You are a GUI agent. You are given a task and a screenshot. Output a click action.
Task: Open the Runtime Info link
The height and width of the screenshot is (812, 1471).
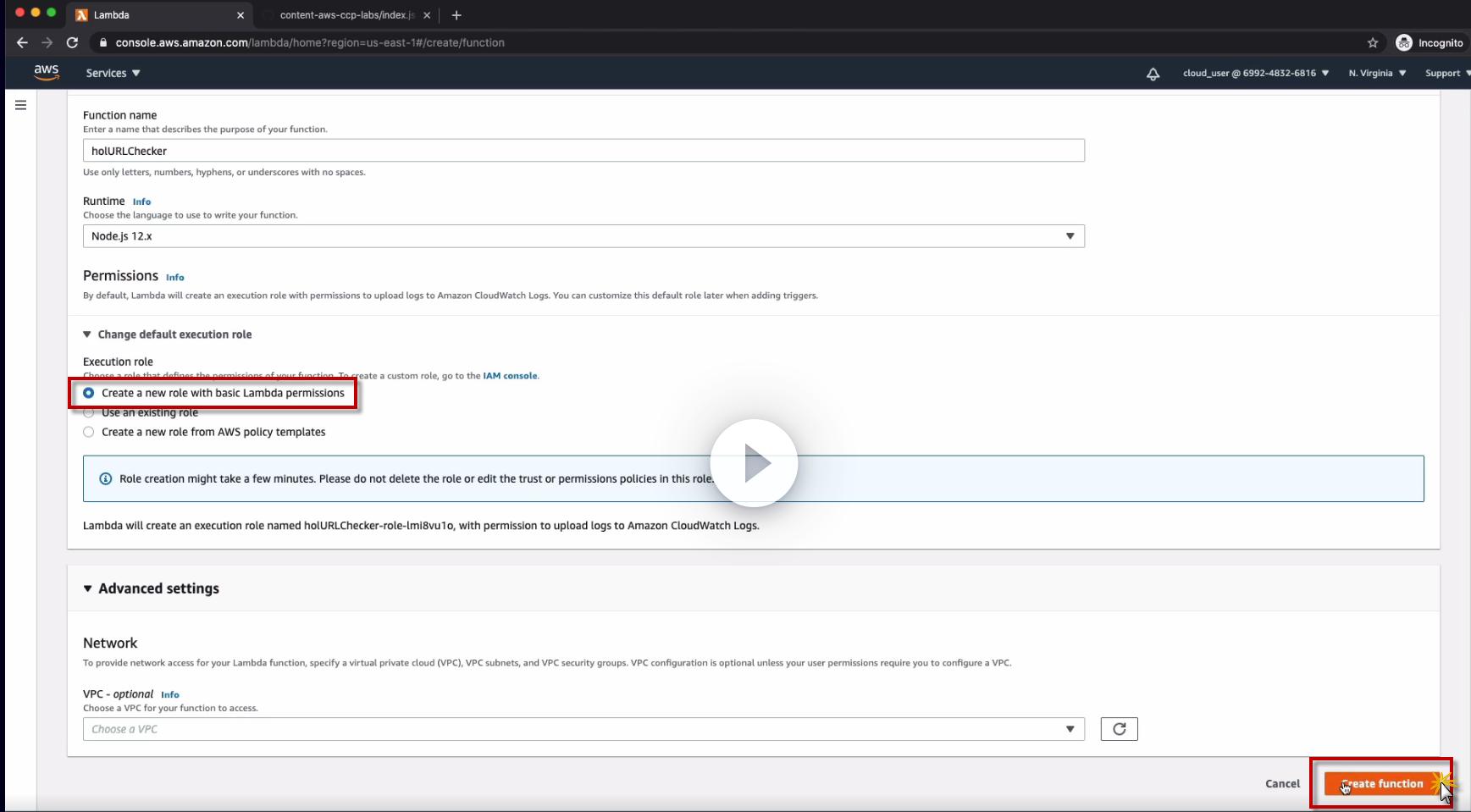point(141,202)
